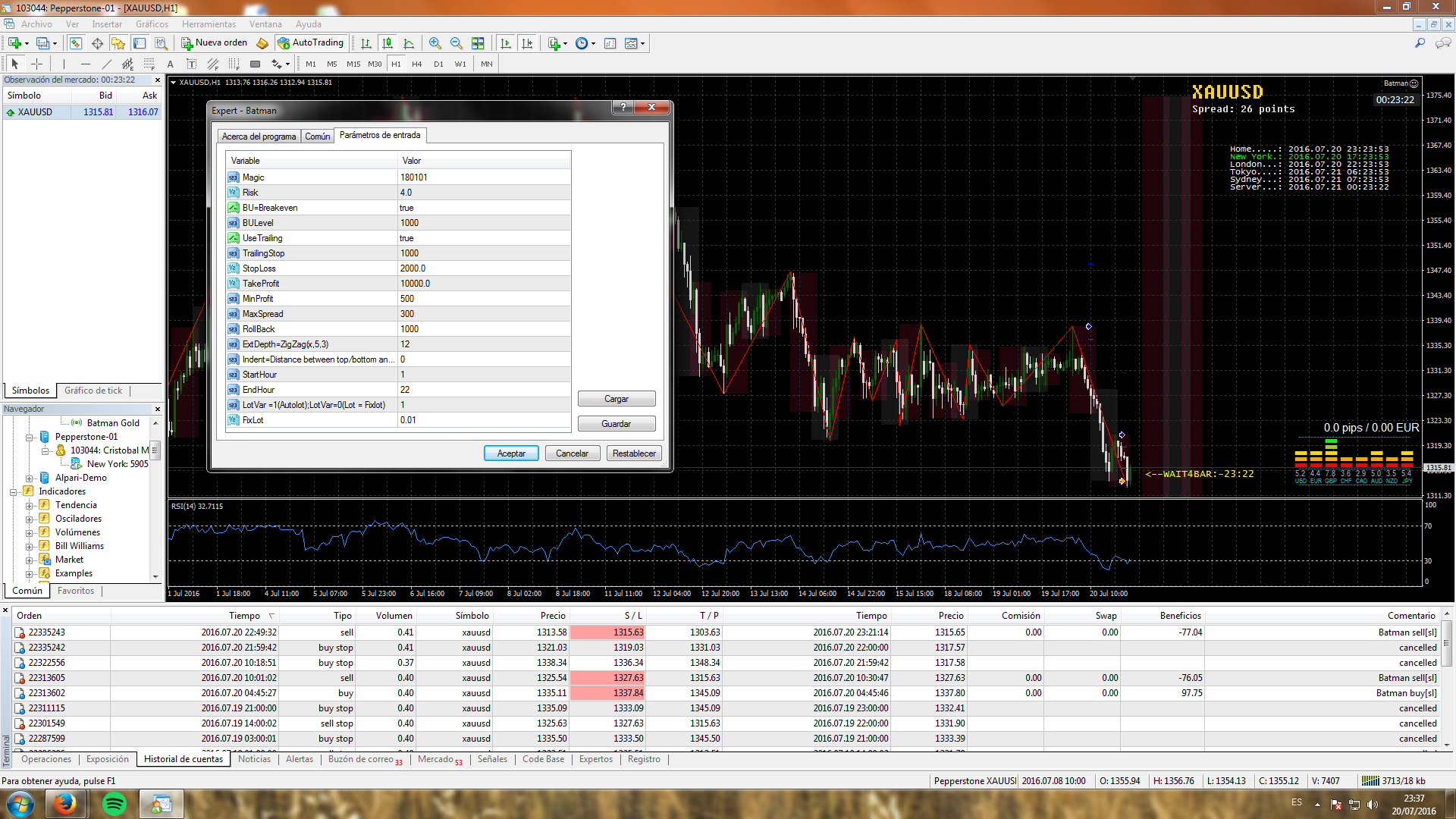Select the crosshair cursor tool

point(36,64)
